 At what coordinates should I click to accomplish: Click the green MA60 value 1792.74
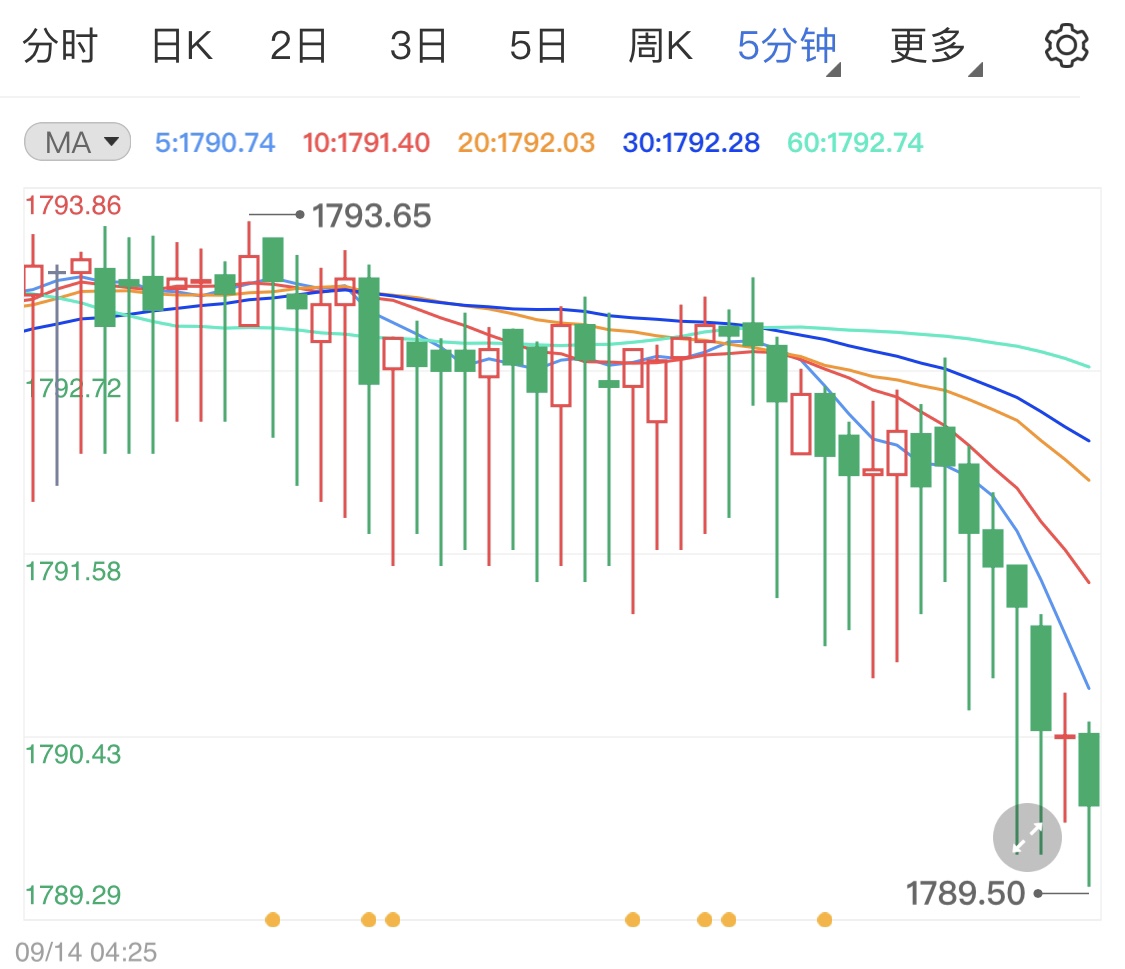click(x=854, y=142)
